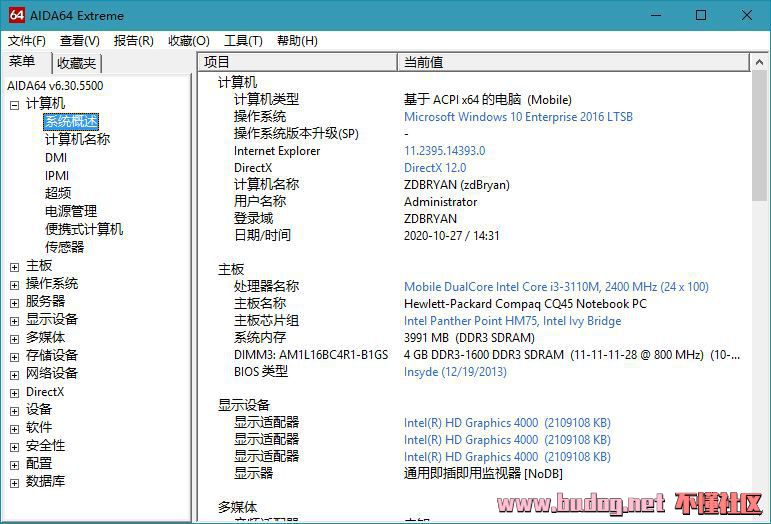Click the 当前值 column header

click(x=573, y=62)
